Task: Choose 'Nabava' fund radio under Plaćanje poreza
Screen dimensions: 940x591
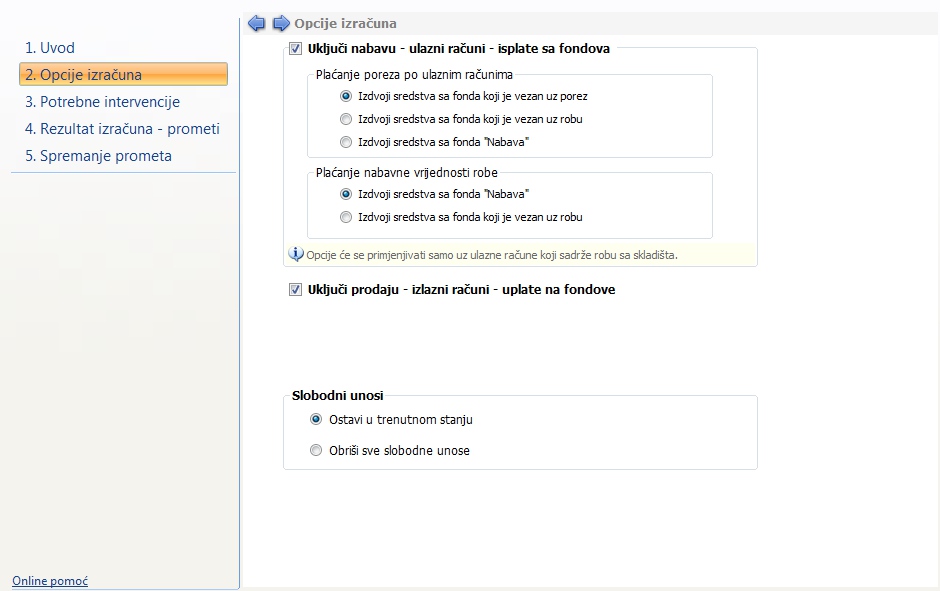Action: tap(346, 142)
